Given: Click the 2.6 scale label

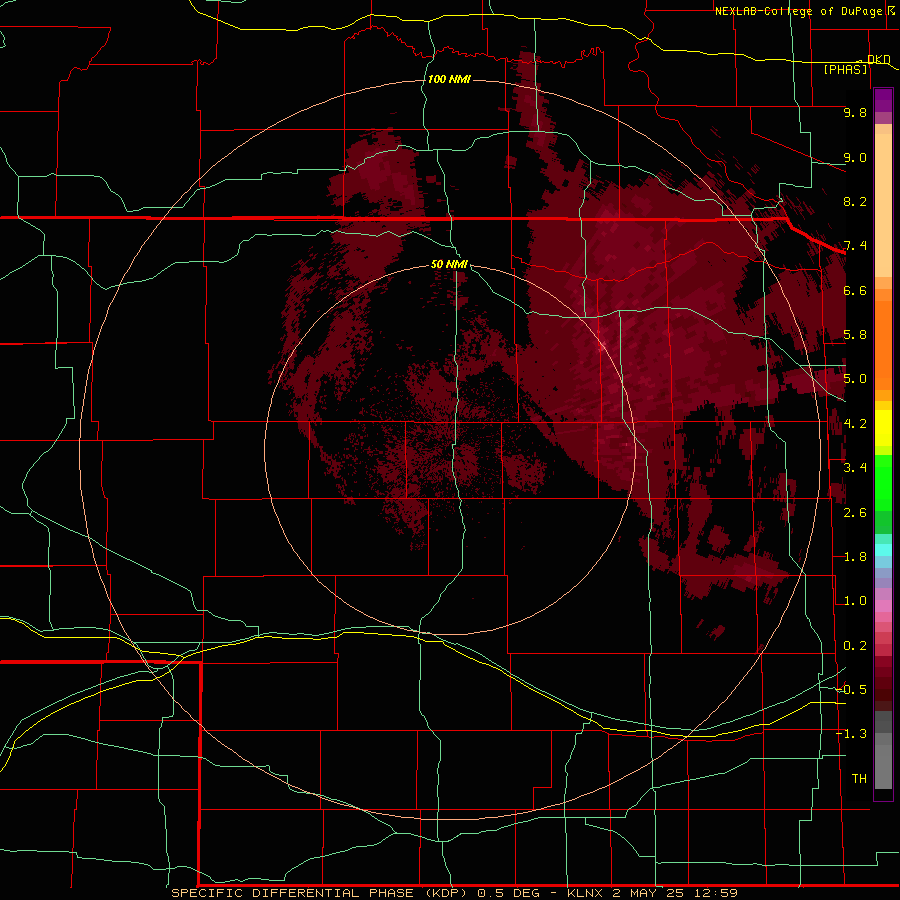Looking at the screenshot, I should [x=855, y=513].
